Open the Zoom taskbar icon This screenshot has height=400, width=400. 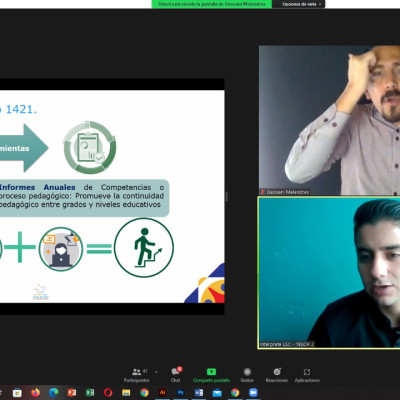point(253,393)
